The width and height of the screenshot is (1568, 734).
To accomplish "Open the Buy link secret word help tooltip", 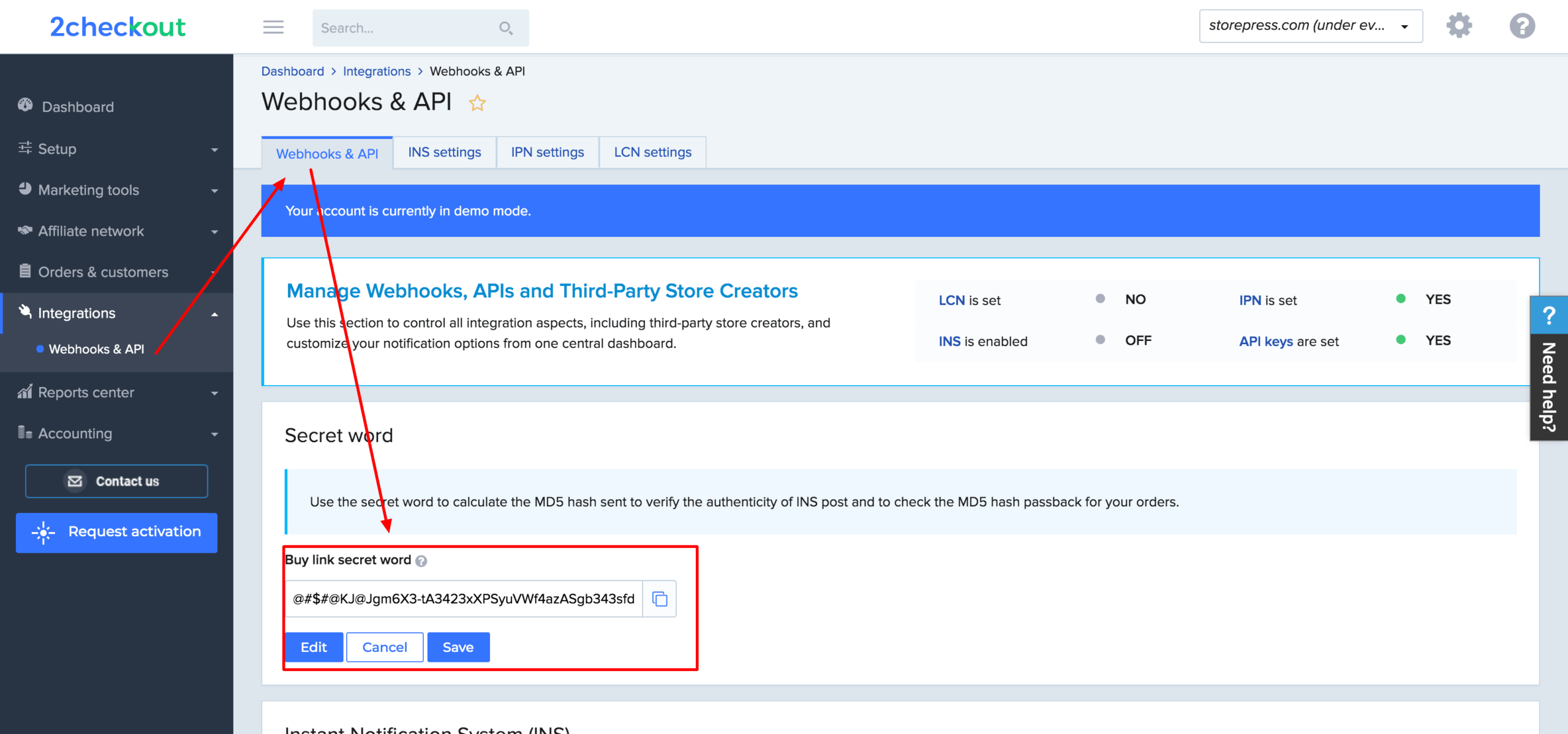I will point(422,561).
